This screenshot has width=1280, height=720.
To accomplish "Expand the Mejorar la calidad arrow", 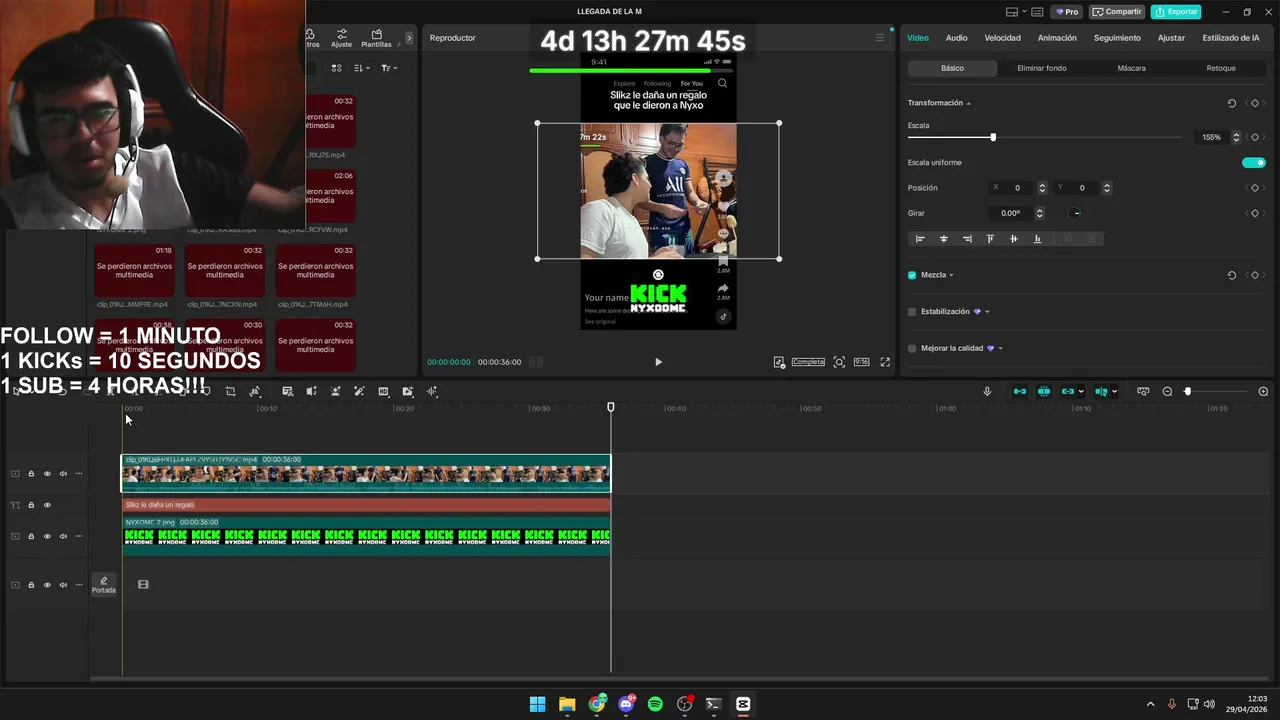I will point(1000,348).
